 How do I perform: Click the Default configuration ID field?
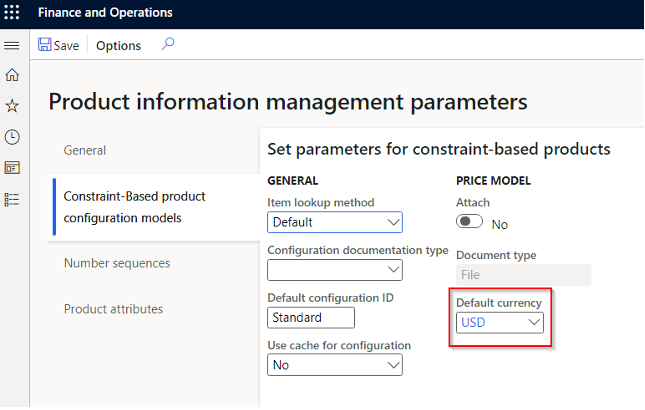point(311,318)
